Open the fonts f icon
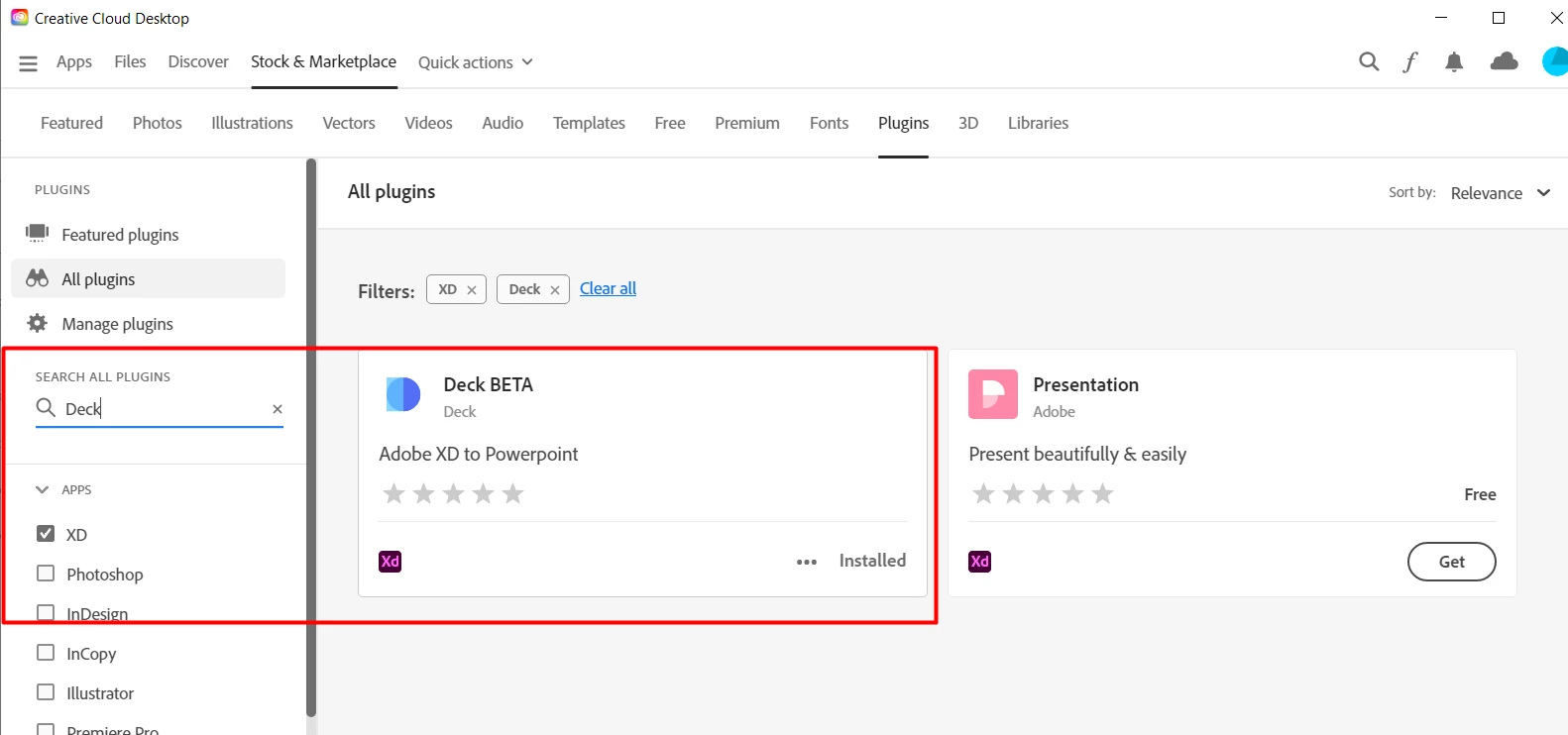The width and height of the screenshot is (1568, 735). (1410, 61)
